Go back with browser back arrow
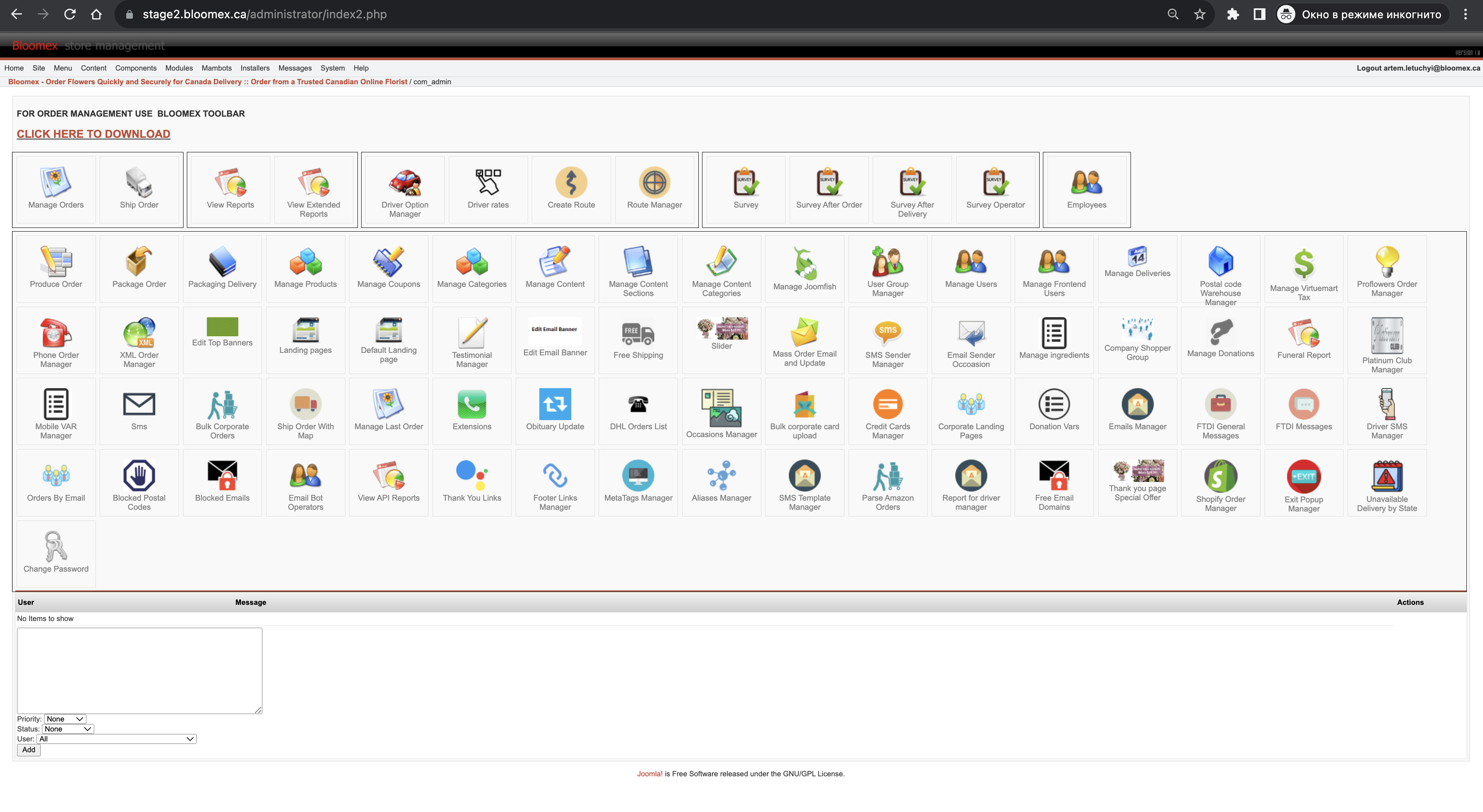The height and width of the screenshot is (812, 1483). tap(17, 15)
